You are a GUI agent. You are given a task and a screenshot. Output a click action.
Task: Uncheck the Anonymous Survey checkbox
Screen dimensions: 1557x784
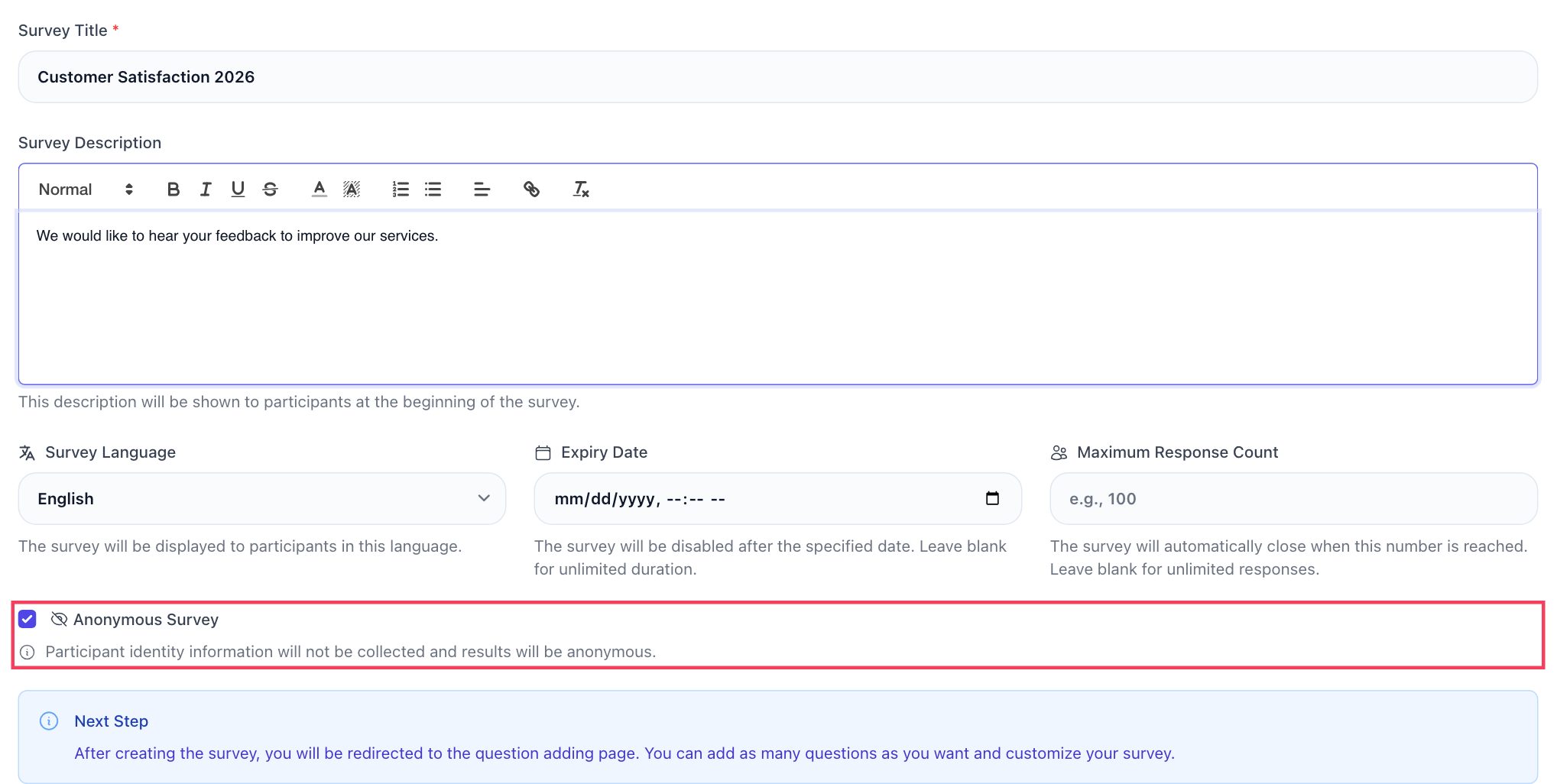[28, 619]
